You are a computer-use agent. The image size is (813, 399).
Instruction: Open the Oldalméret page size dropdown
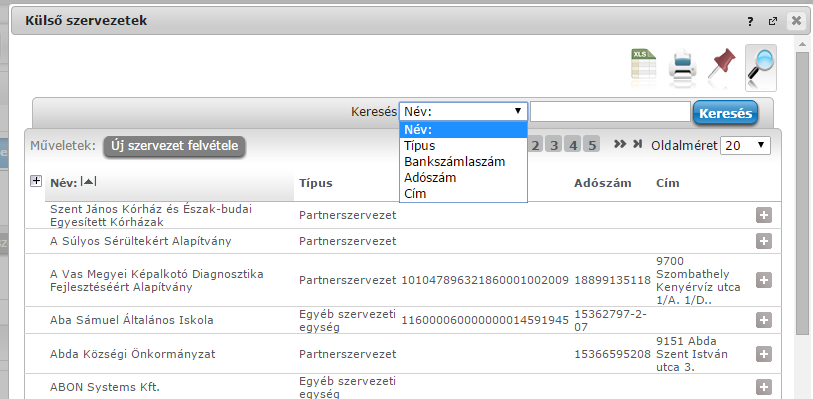click(746, 146)
